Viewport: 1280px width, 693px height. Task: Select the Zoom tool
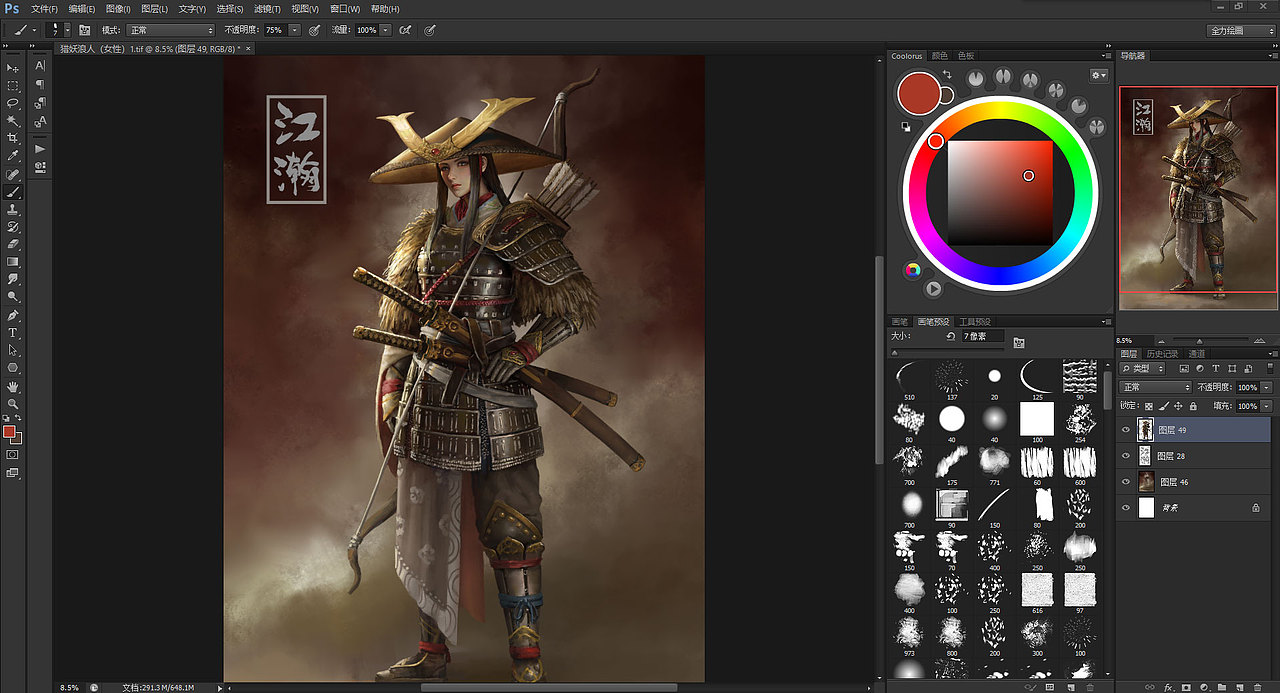13,403
